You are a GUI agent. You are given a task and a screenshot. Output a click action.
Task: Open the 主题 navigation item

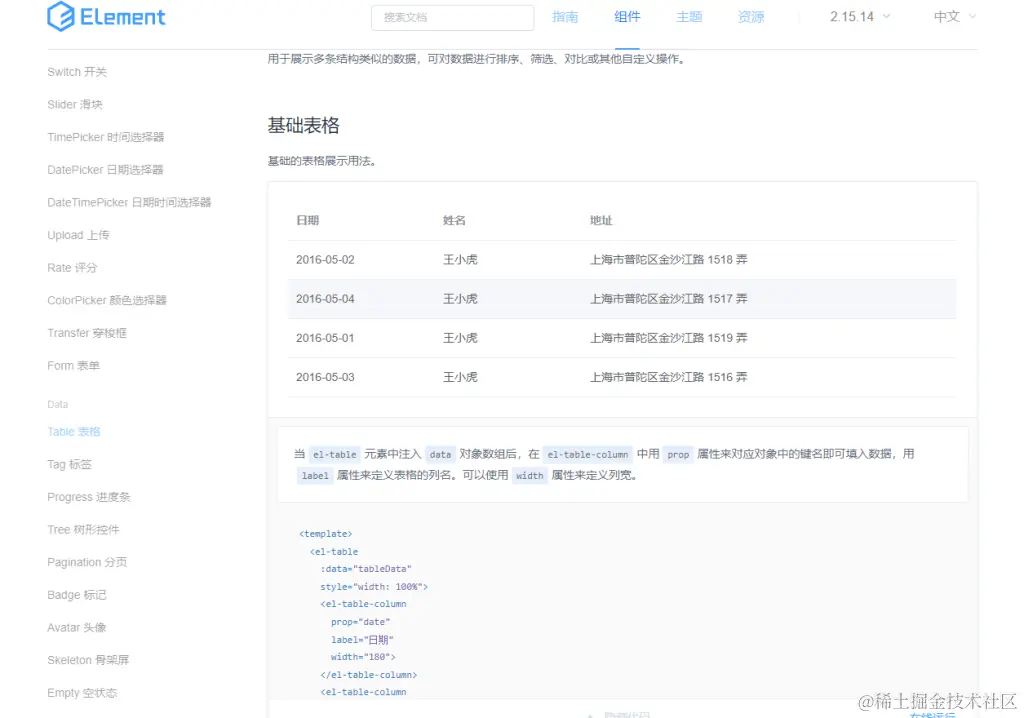[x=689, y=17]
